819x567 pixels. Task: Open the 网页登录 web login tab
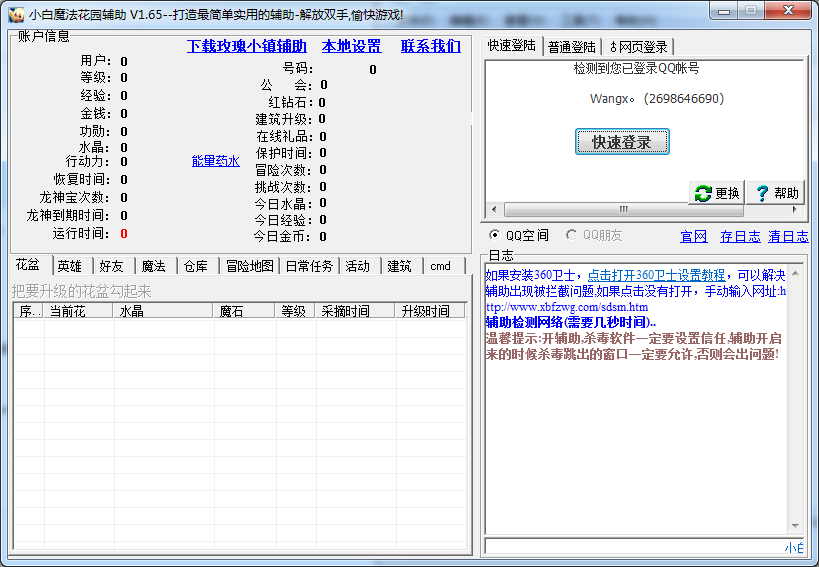pos(639,47)
